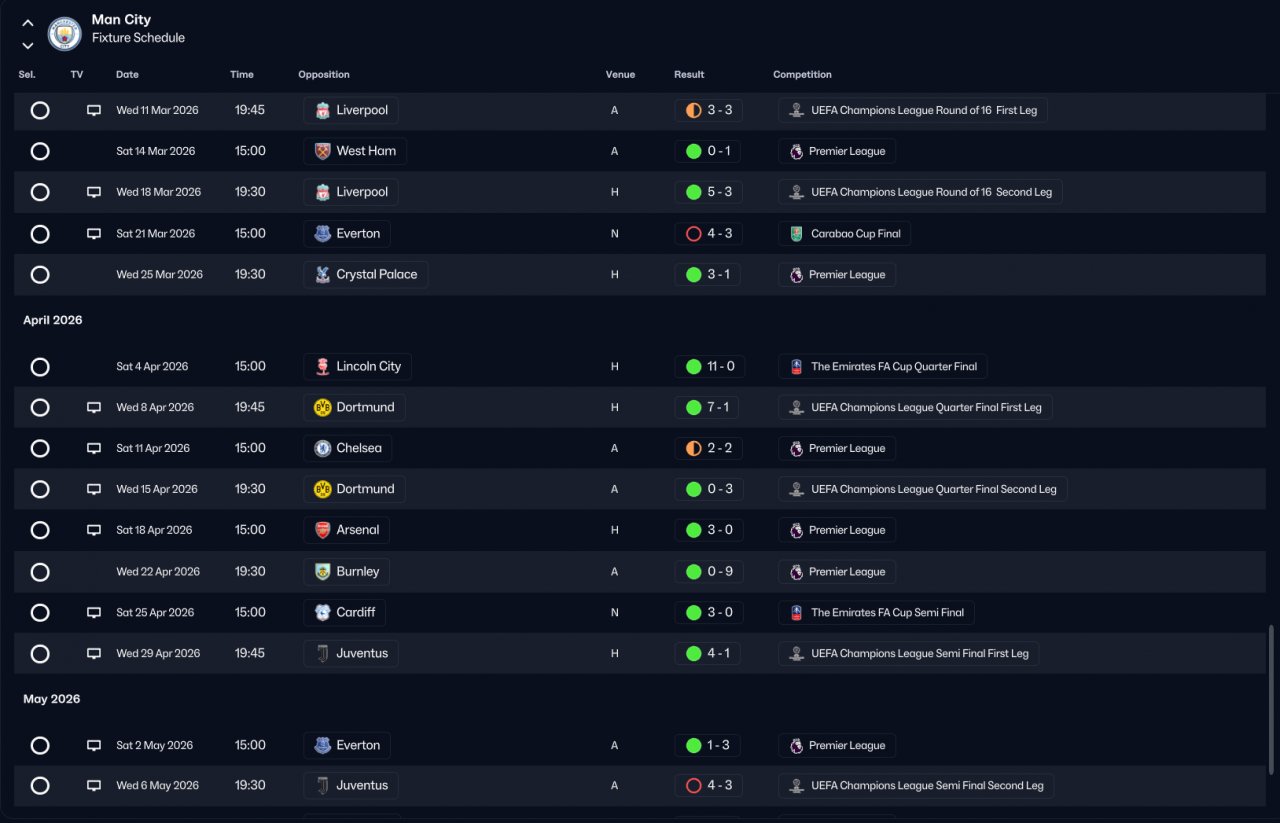Viewport: 1280px width, 823px height.
Task: Click the Emirates FA Cup Quarter Final icon
Action: point(796,367)
